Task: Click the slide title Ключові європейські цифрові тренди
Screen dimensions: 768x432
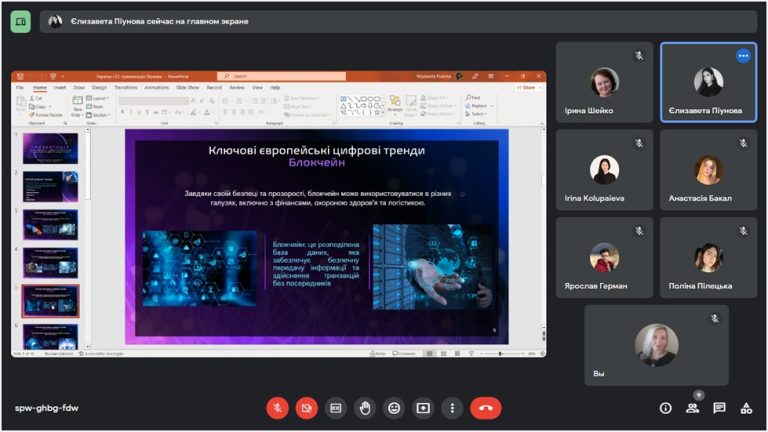Action: click(x=316, y=150)
